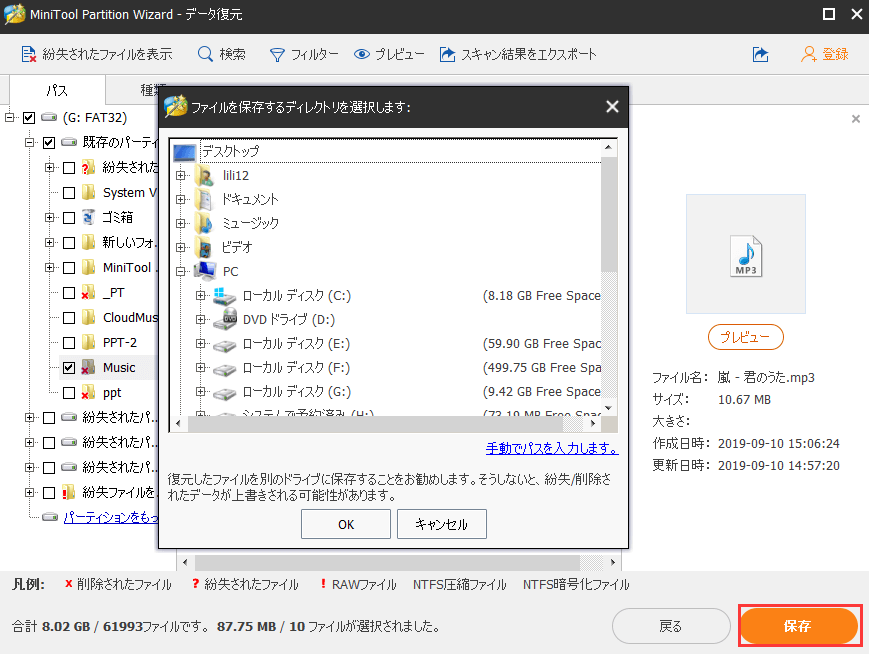Expand the 紛失ファイル RAW node
Viewport: 869px width, 654px height.
coord(29,492)
